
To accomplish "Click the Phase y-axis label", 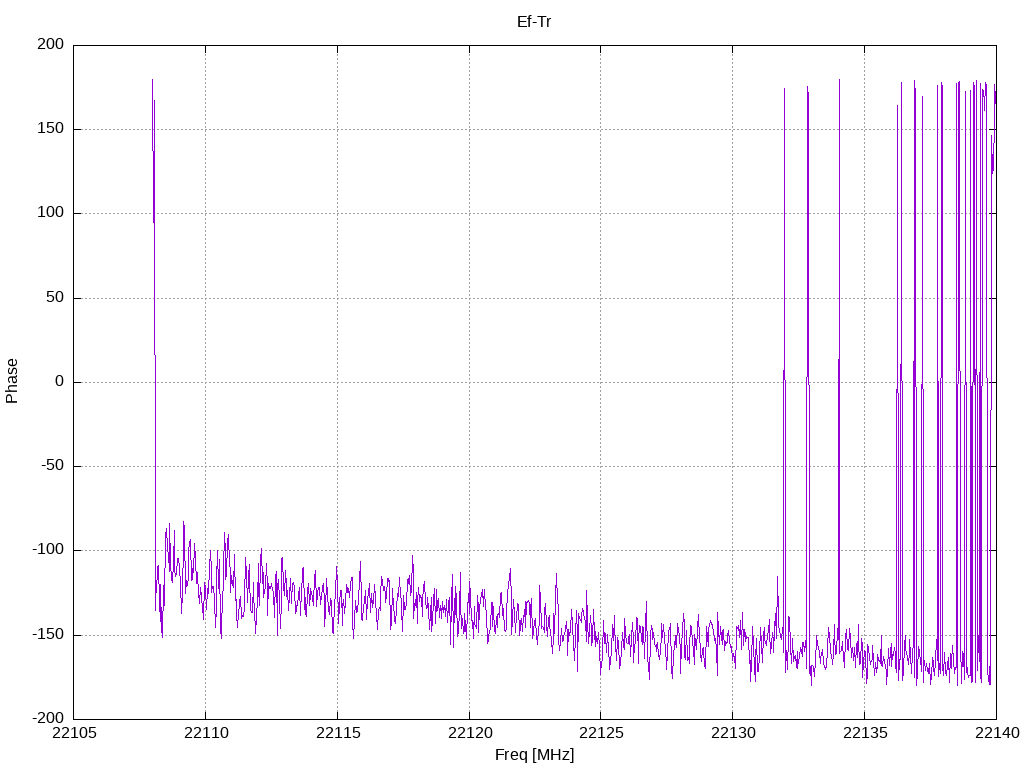I will 12,381.
